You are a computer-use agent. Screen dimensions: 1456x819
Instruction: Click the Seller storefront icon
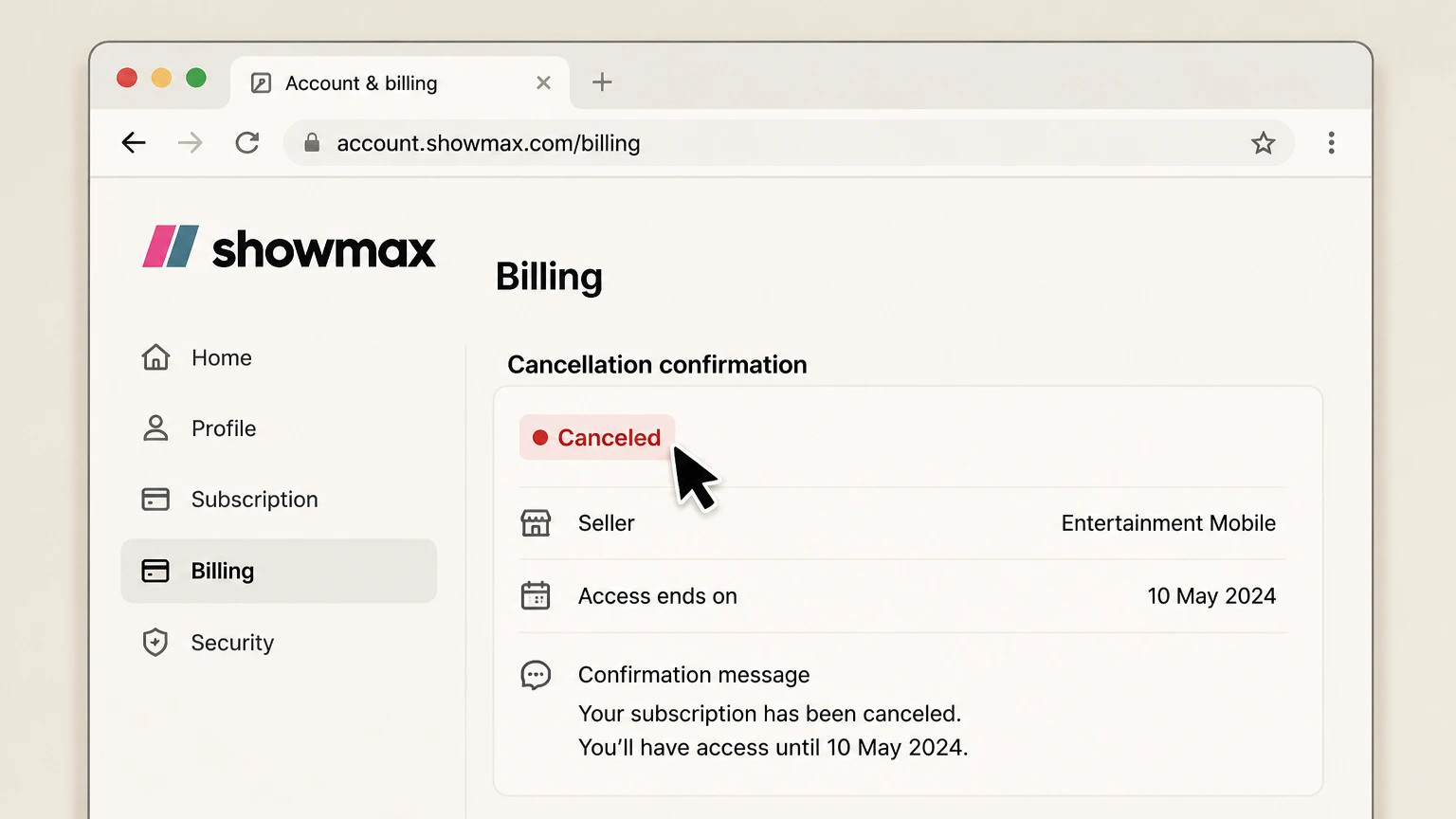[x=536, y=523]
